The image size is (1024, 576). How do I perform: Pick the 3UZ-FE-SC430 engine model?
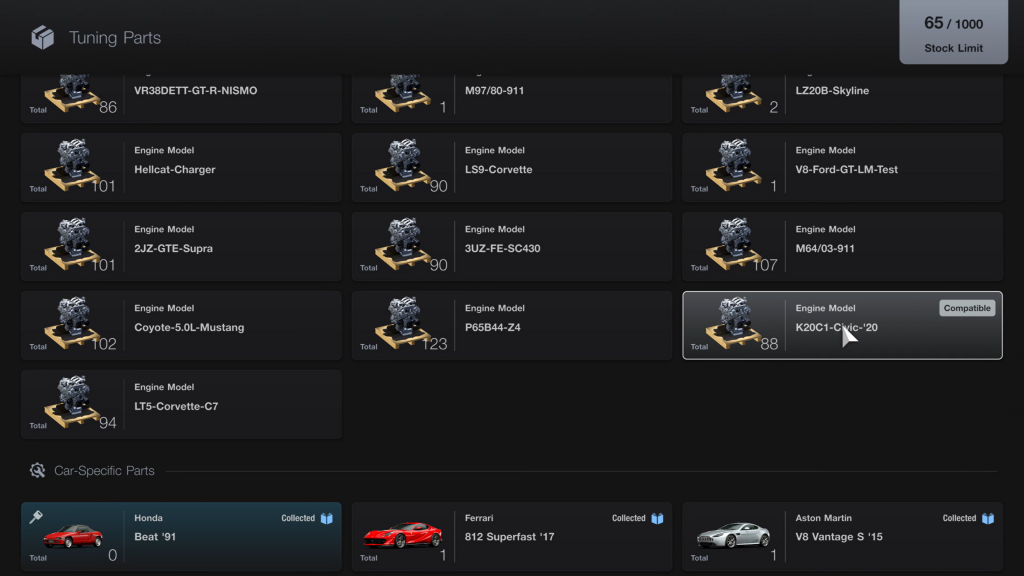(512, 246)
